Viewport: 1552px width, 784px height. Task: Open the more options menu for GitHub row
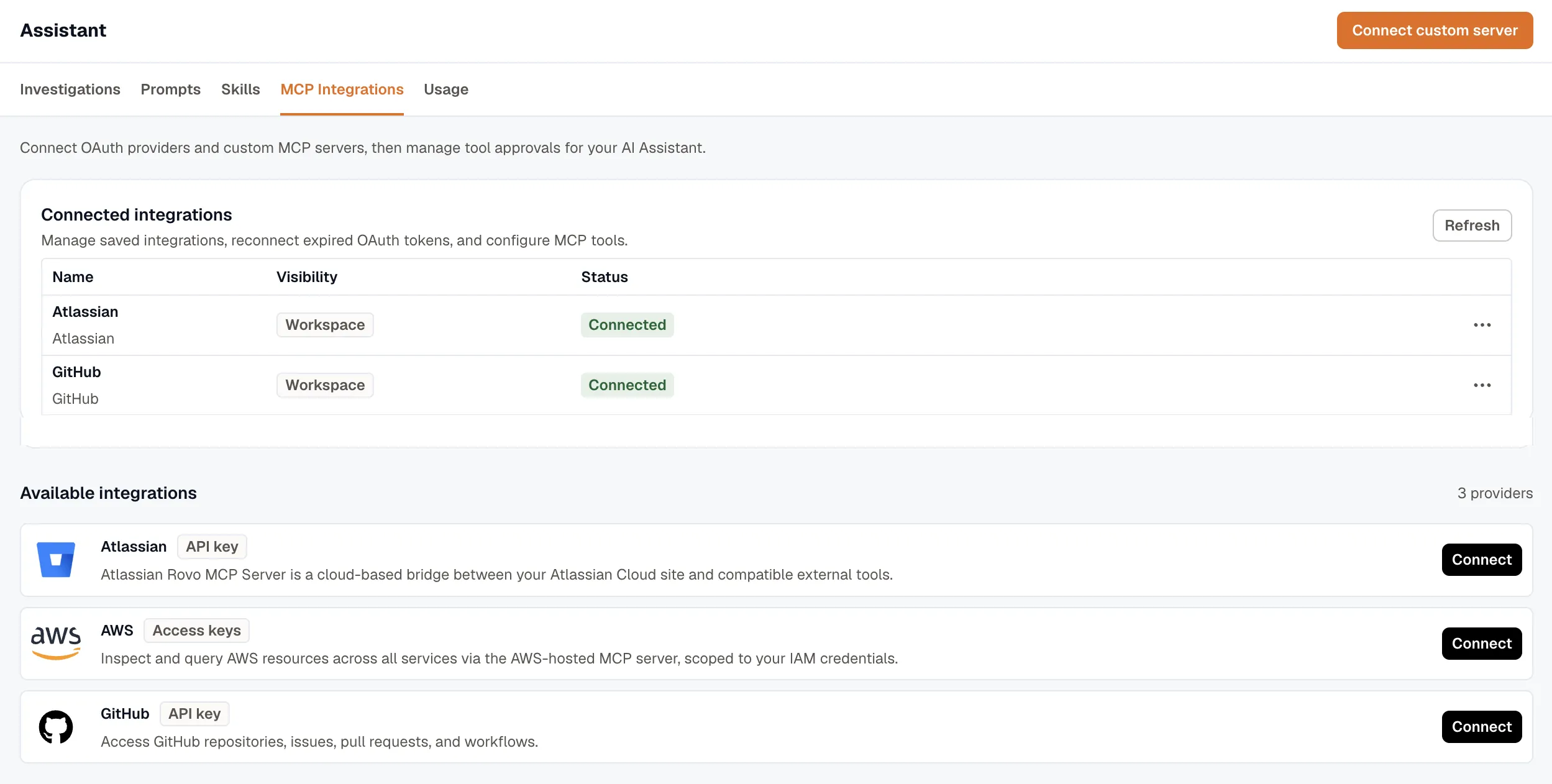(1482, 385)
